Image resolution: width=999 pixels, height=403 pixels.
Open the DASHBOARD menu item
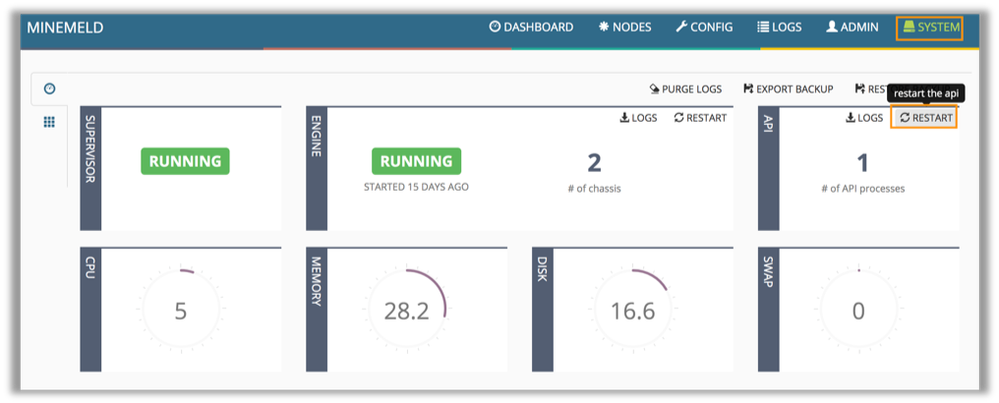531,27
